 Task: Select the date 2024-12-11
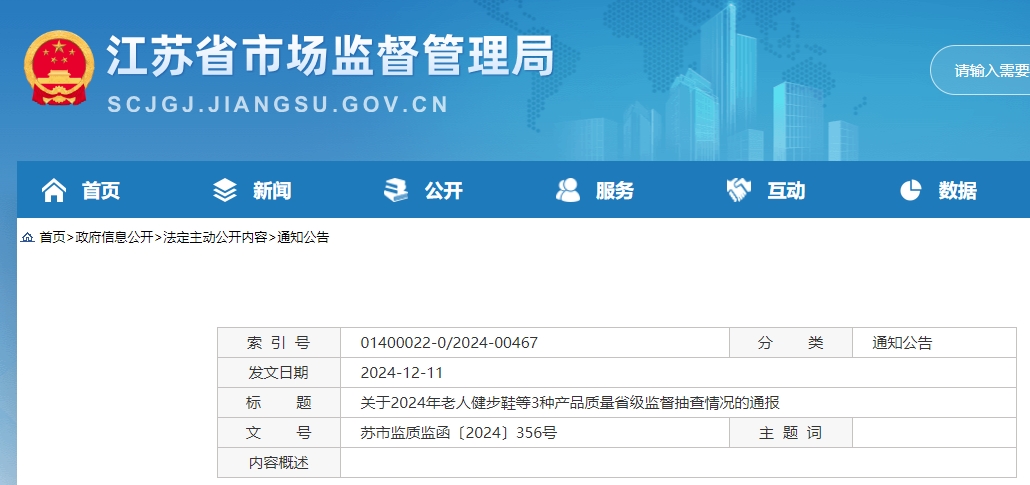tap(402, 373)
